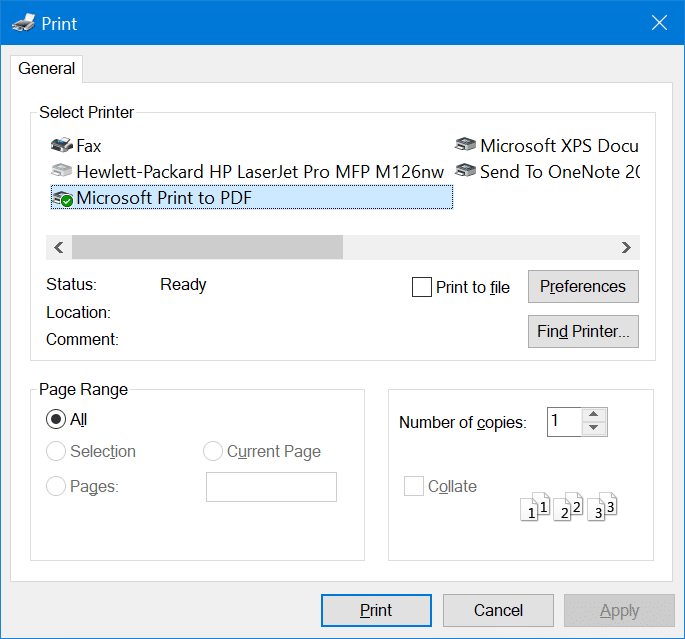The width and height of the screenshot is (685, 639).
Task: Select the "Send To OneNote" printer name
Action: [x=560, y=172]
